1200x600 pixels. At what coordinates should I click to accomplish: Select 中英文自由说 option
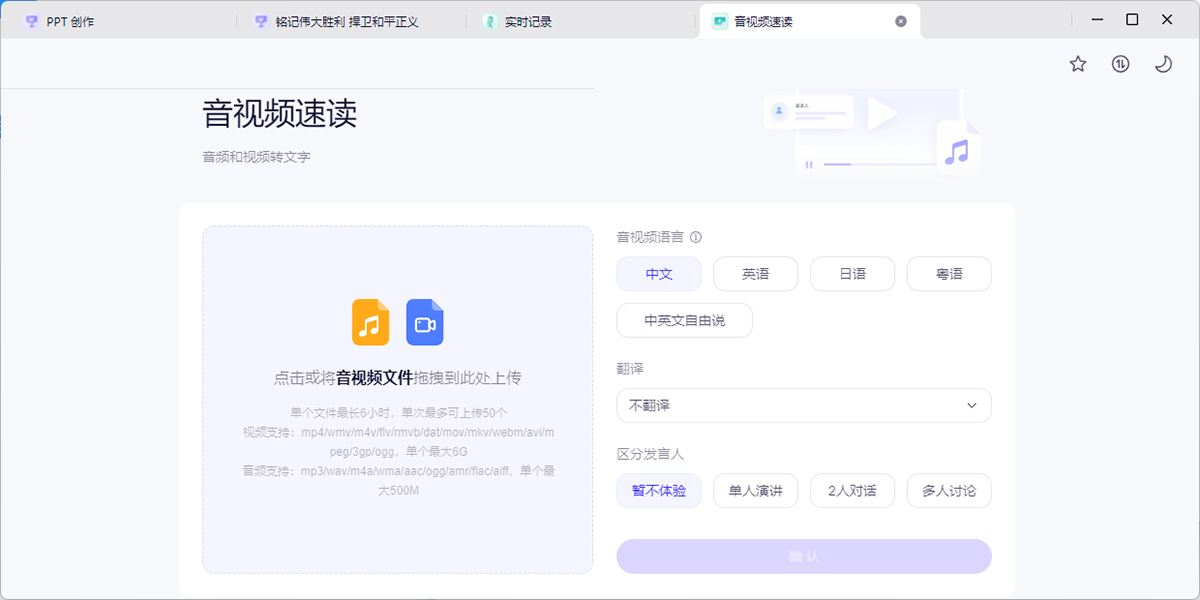tap(684, 321)
